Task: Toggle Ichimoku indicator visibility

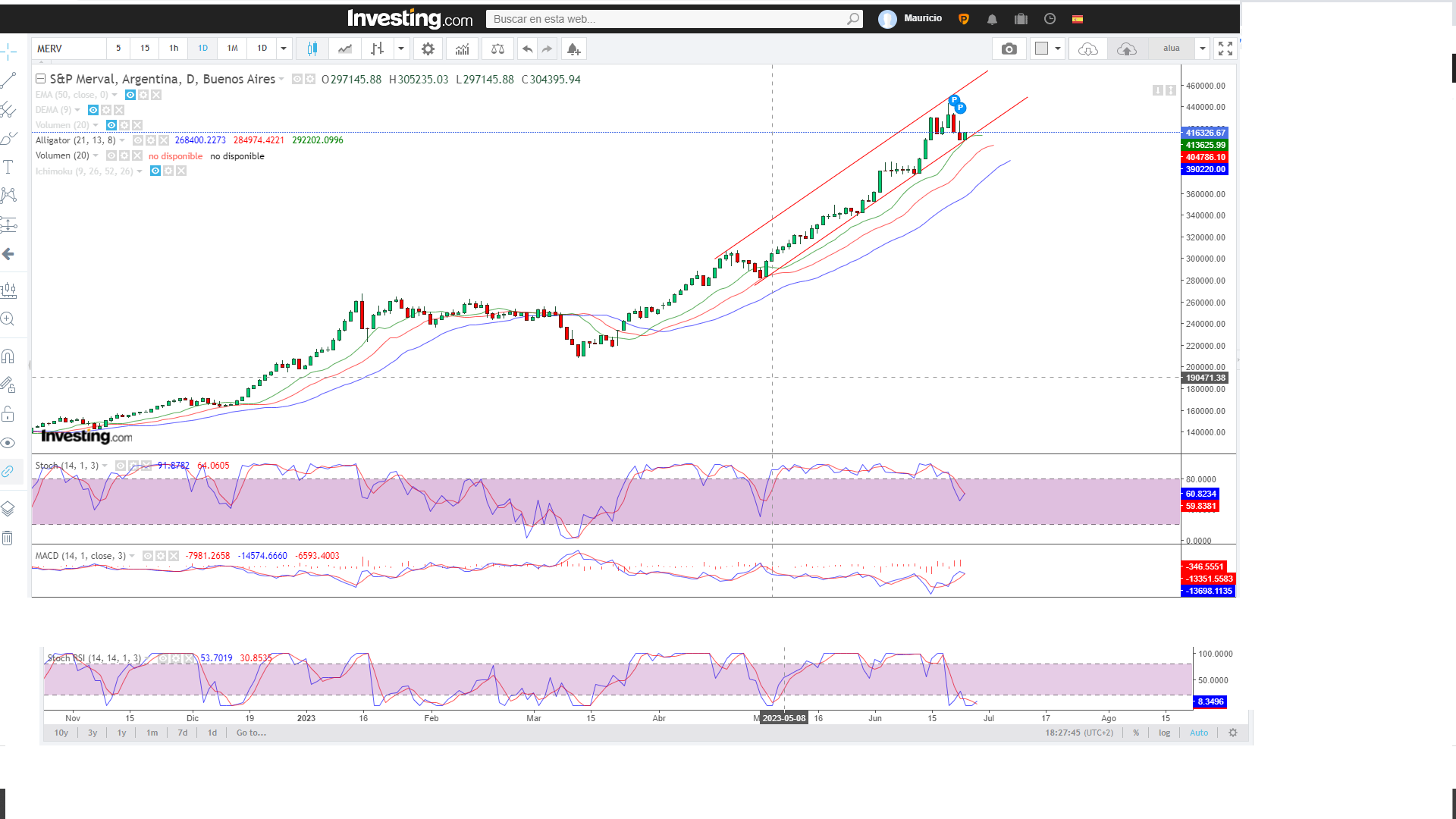Action: (x=155, y=171)
